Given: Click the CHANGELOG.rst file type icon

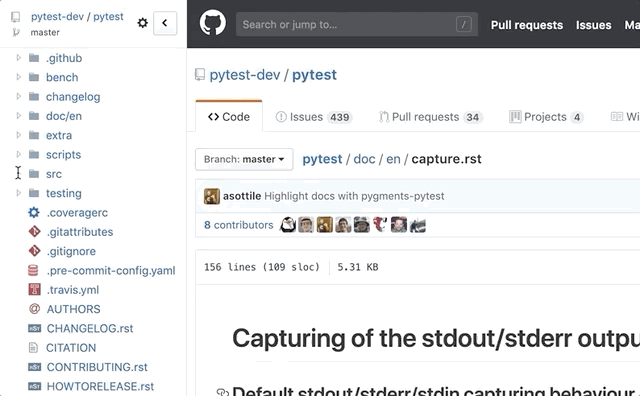Looking at the screenshot, I should pyautogui.click(x=34, y=328).
